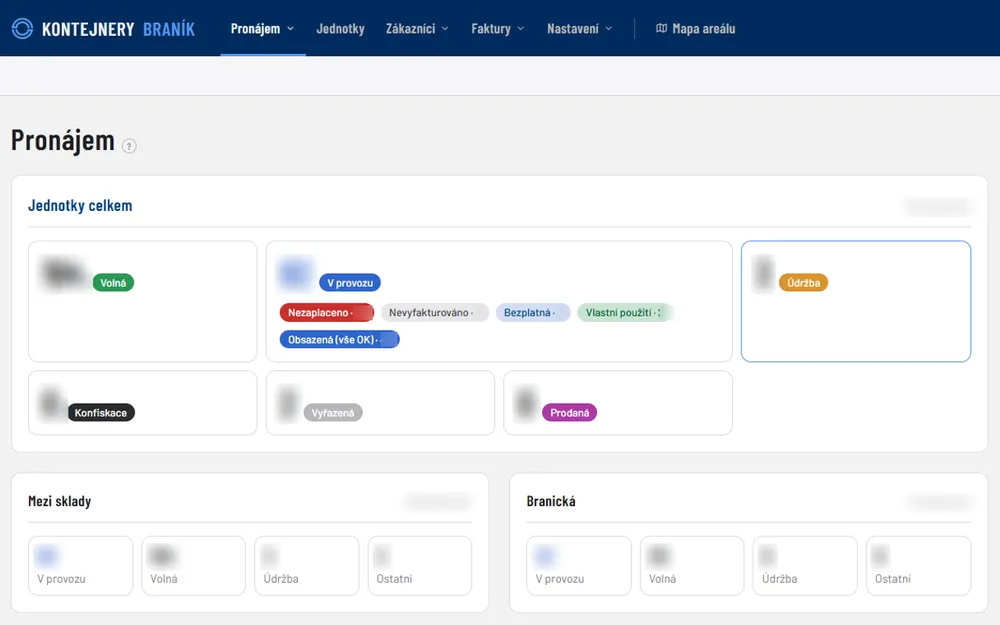Open the Faktury dropdown chevron
Viewport: 1000px width, 625px height.
click(520, 29)
